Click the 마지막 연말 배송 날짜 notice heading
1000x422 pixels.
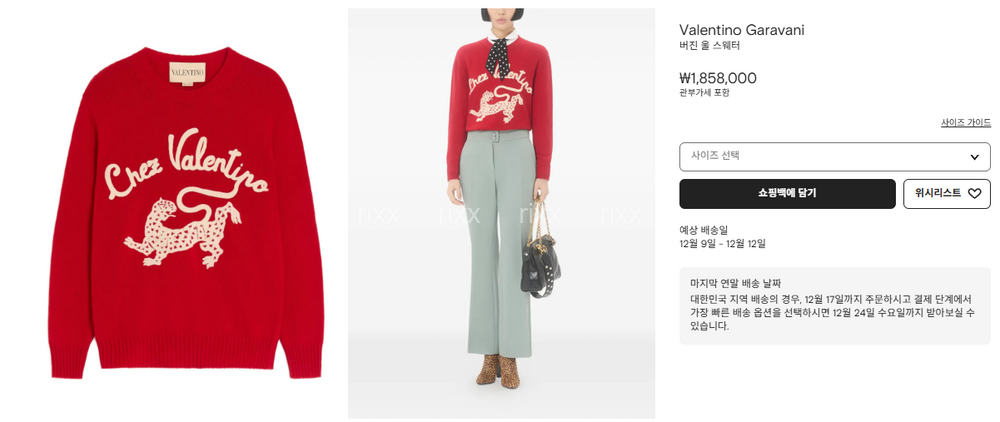(735, 283)
